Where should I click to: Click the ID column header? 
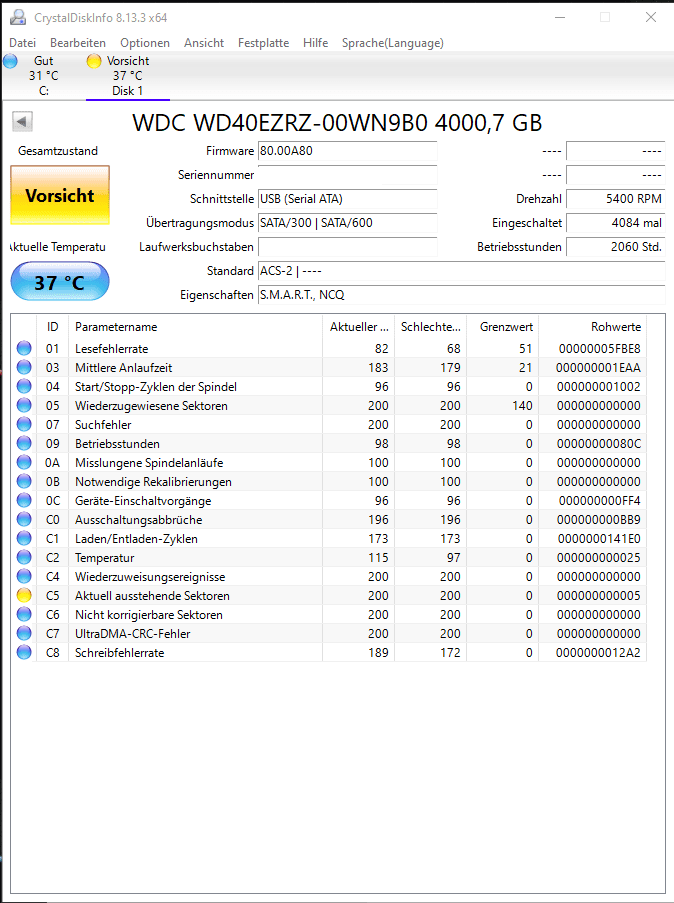click(x=52, y=327)
